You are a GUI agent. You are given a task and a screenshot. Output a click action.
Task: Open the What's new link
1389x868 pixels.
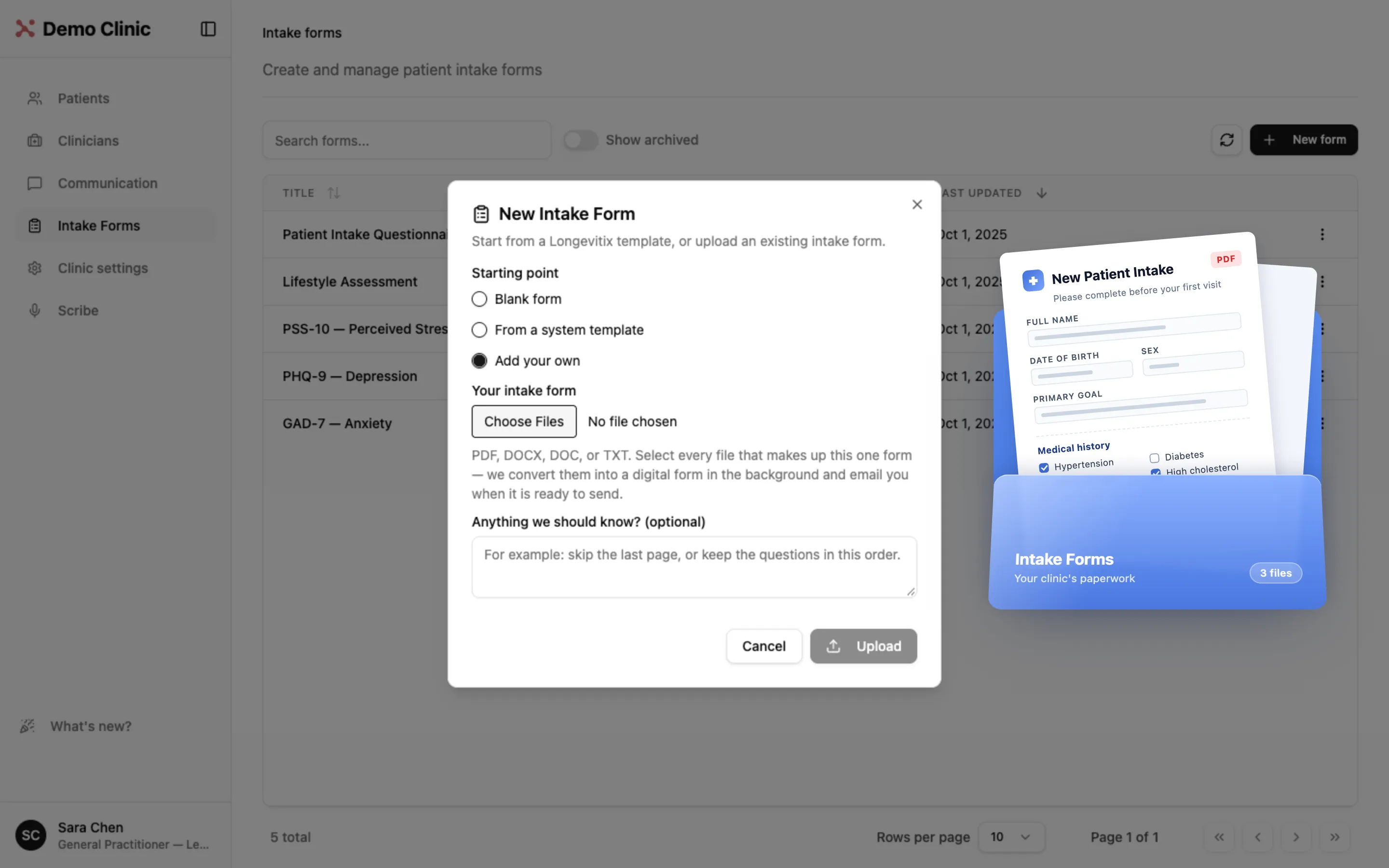click(91, 726)
